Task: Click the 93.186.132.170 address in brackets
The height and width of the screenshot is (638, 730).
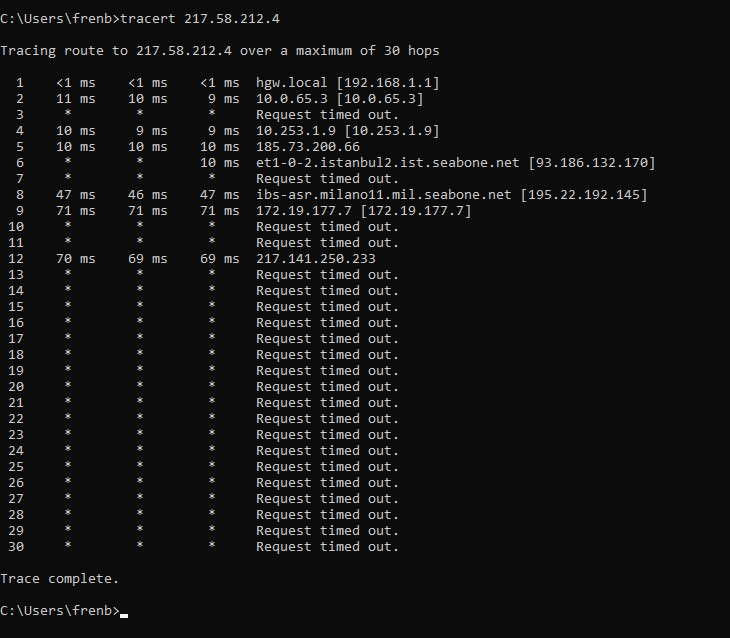Action: [592, 163]
